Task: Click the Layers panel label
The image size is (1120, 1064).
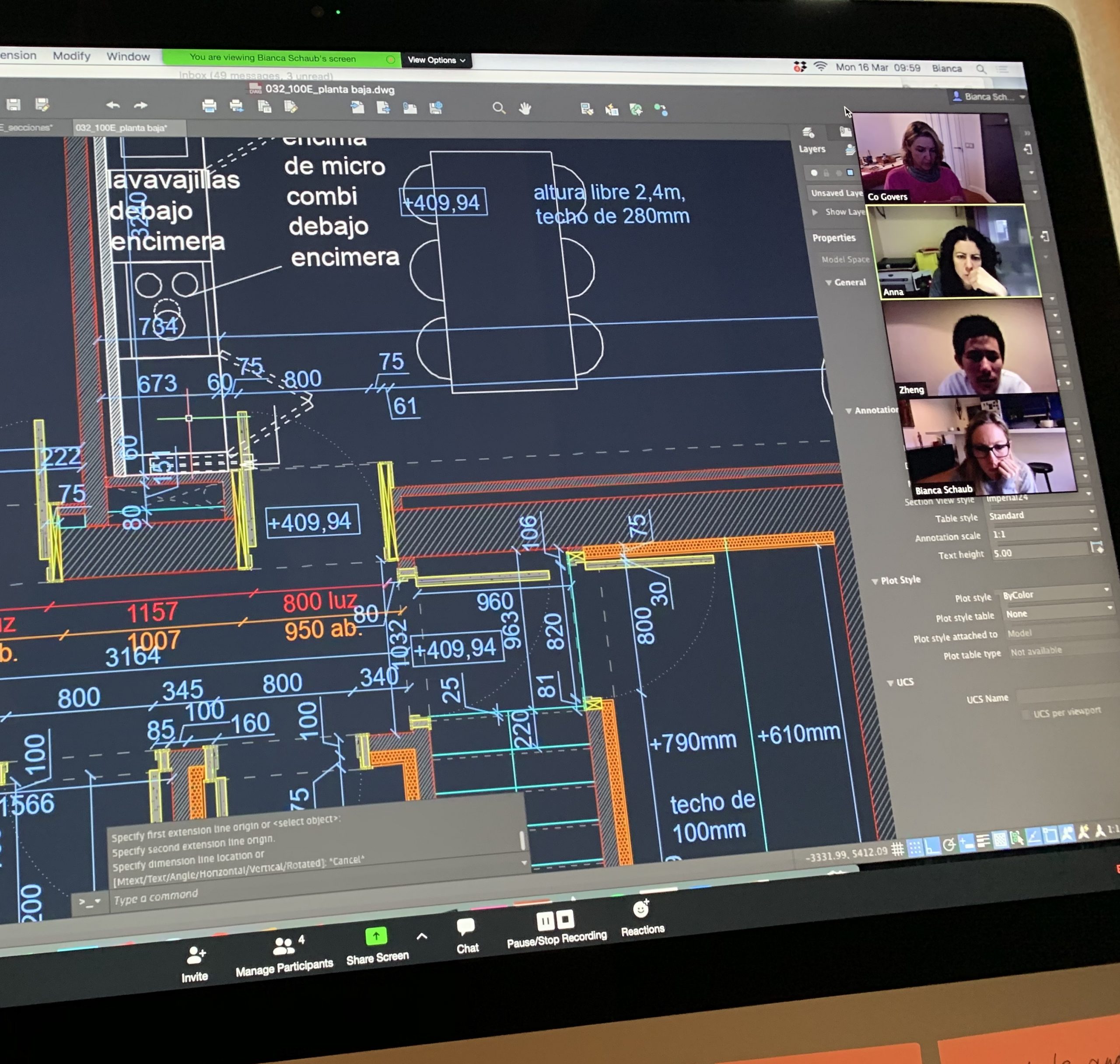Action: click(x=812, y=149)
